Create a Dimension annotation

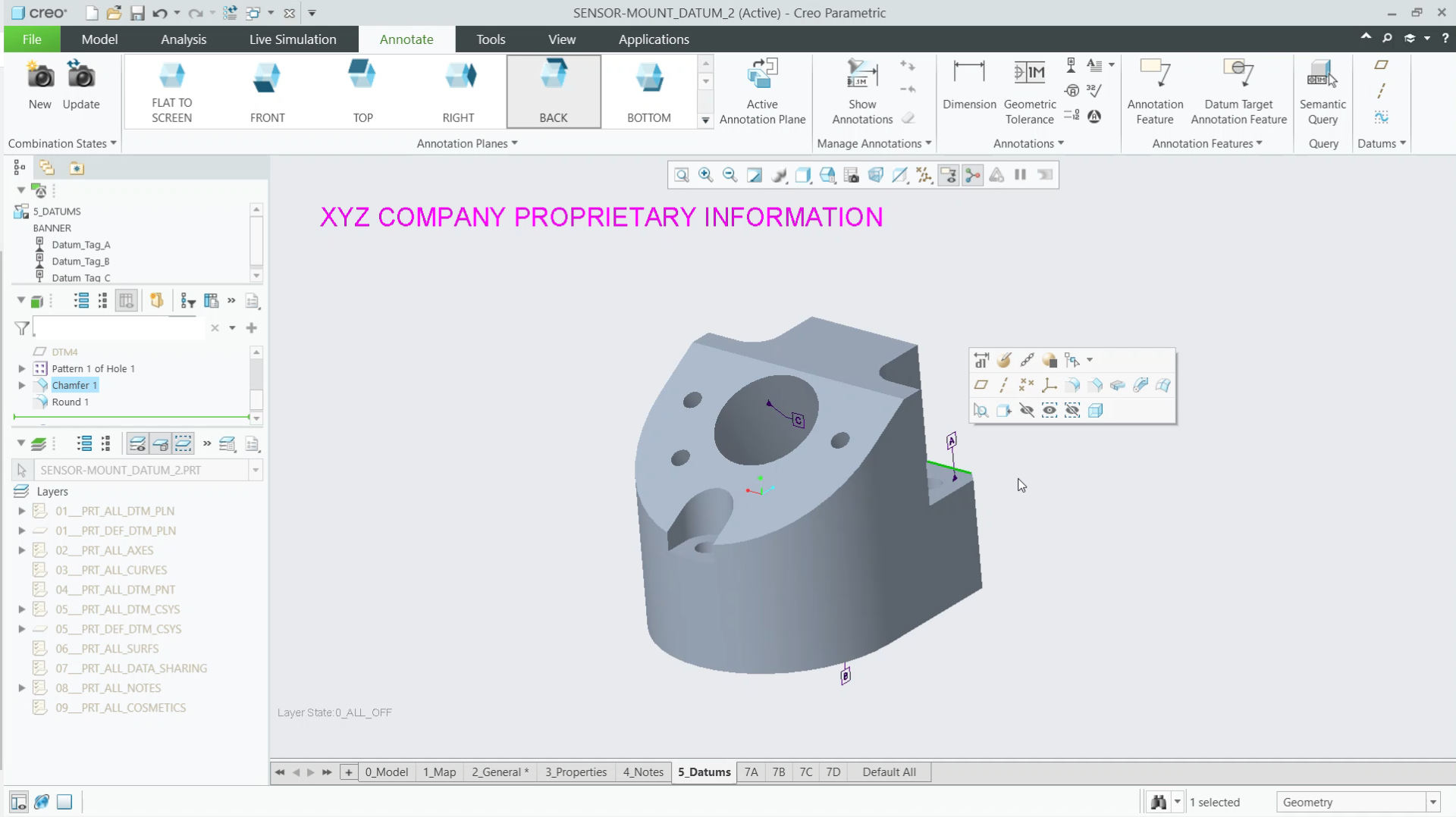(969, 85)
